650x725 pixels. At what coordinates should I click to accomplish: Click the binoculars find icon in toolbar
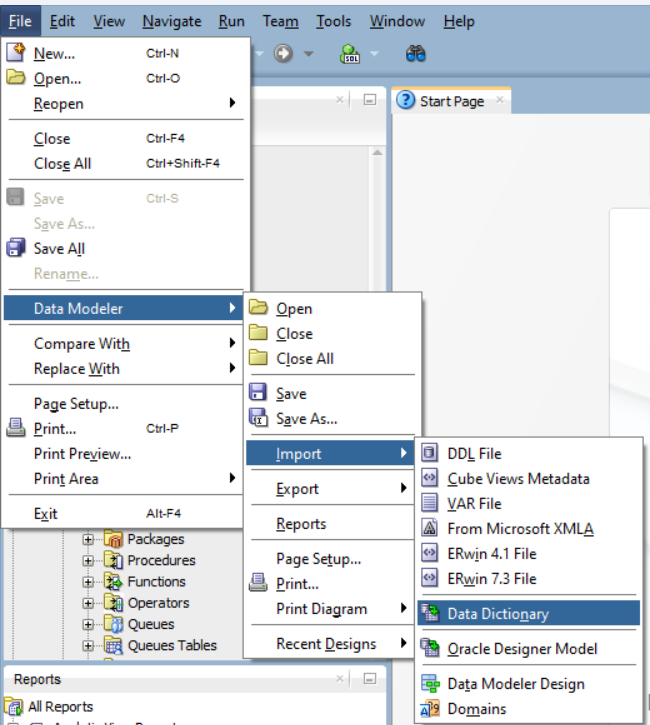coord(417,54)
